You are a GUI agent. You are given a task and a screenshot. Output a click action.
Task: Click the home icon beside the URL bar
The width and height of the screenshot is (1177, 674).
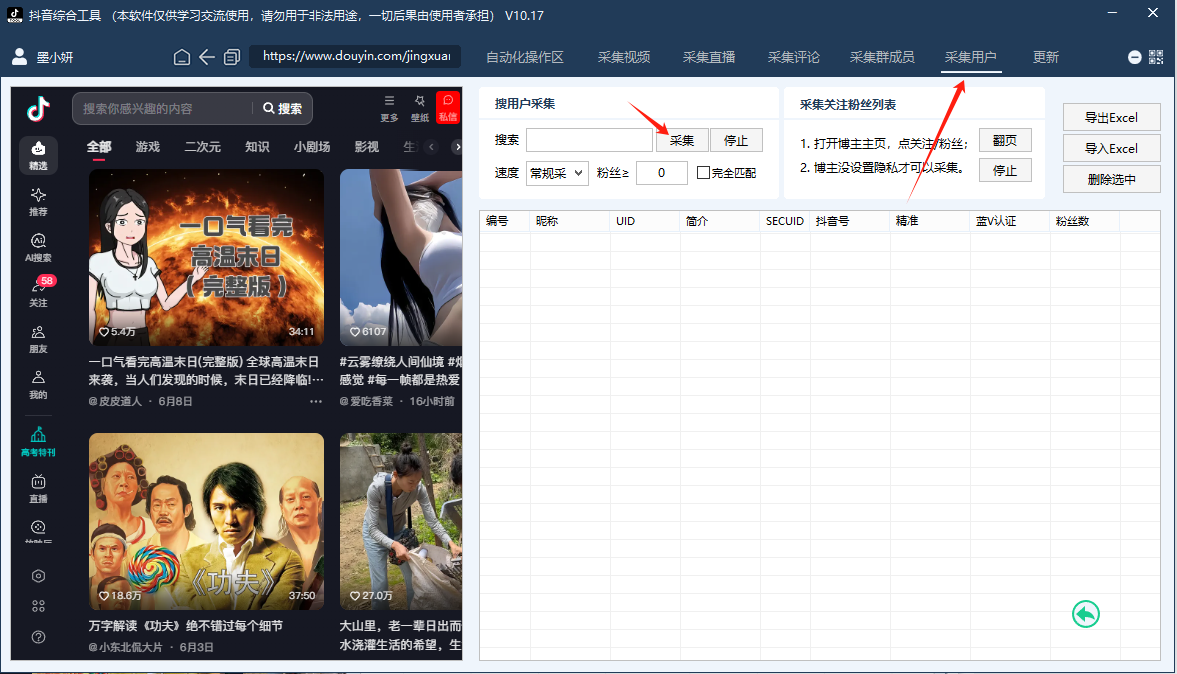coord(182,57)
